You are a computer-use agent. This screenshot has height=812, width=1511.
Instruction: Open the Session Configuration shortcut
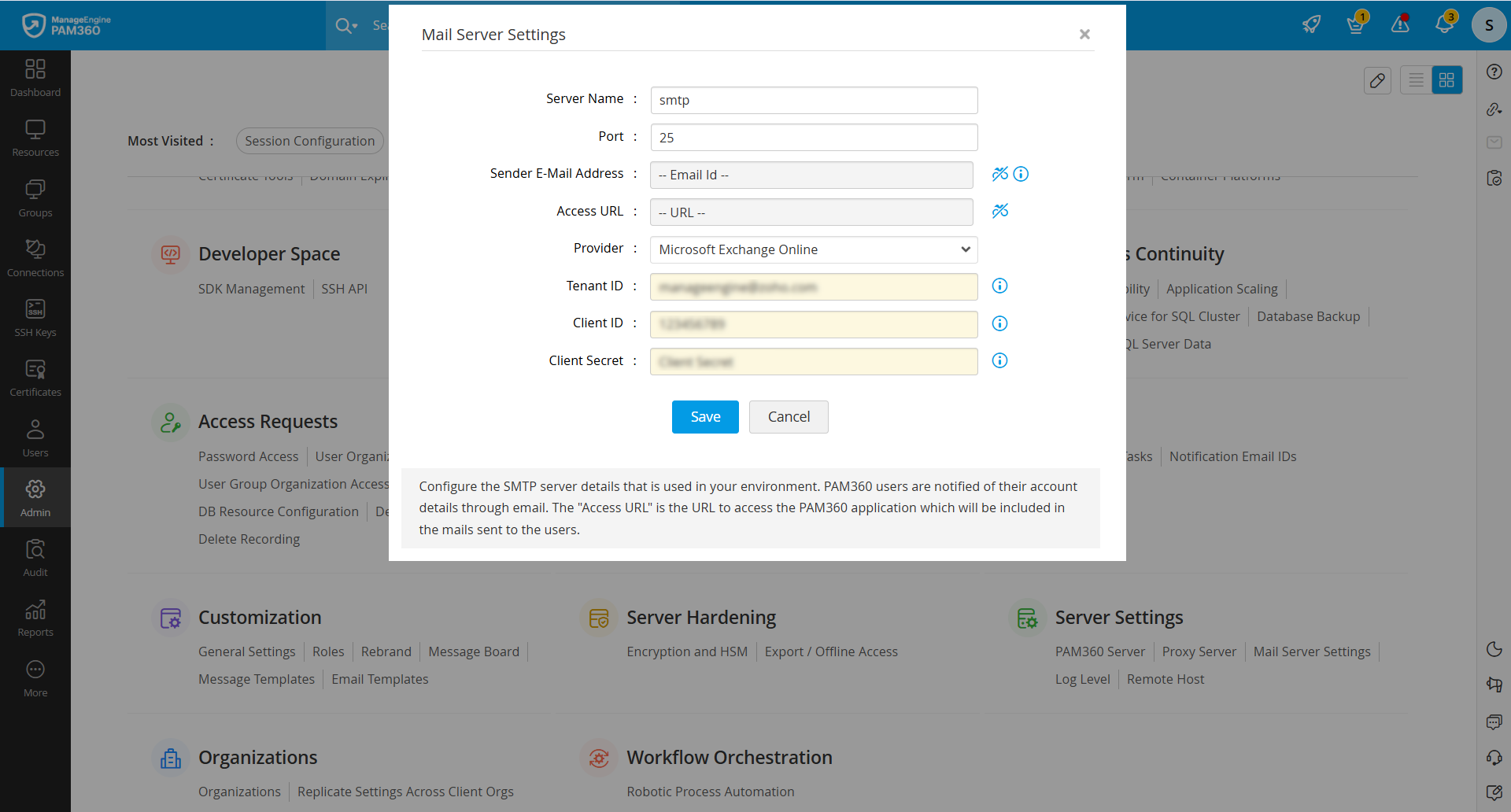click(309, 141)
